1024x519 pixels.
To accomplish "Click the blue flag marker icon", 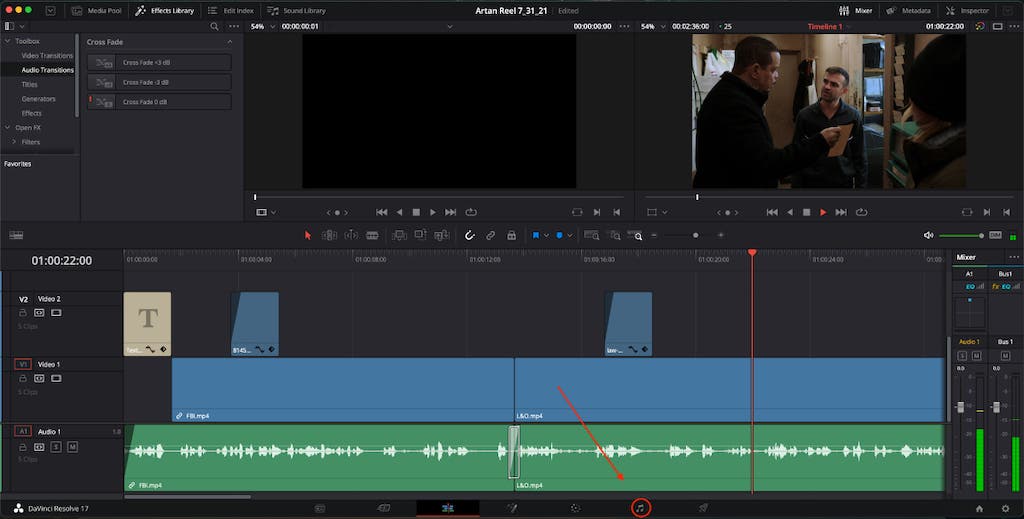I will point(536,236).
